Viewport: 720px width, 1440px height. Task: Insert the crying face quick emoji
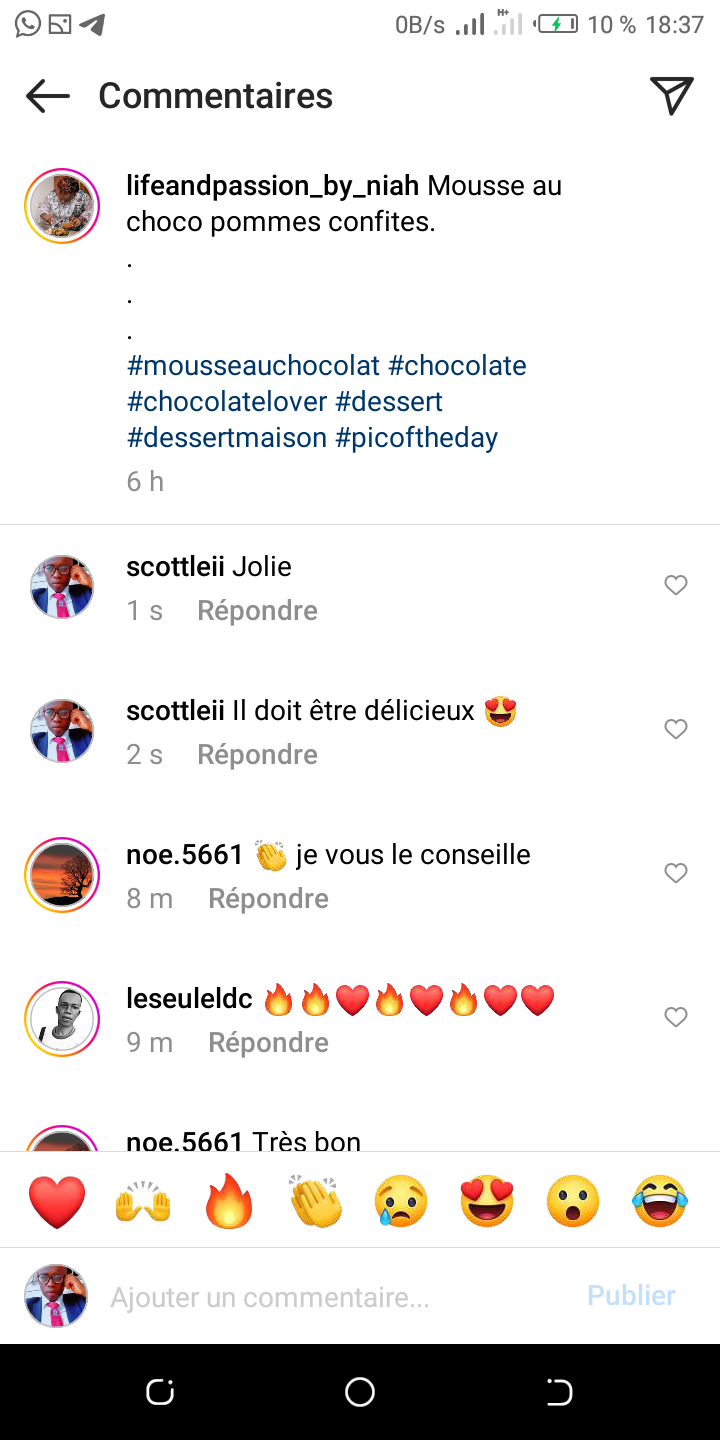(401, 1201)
